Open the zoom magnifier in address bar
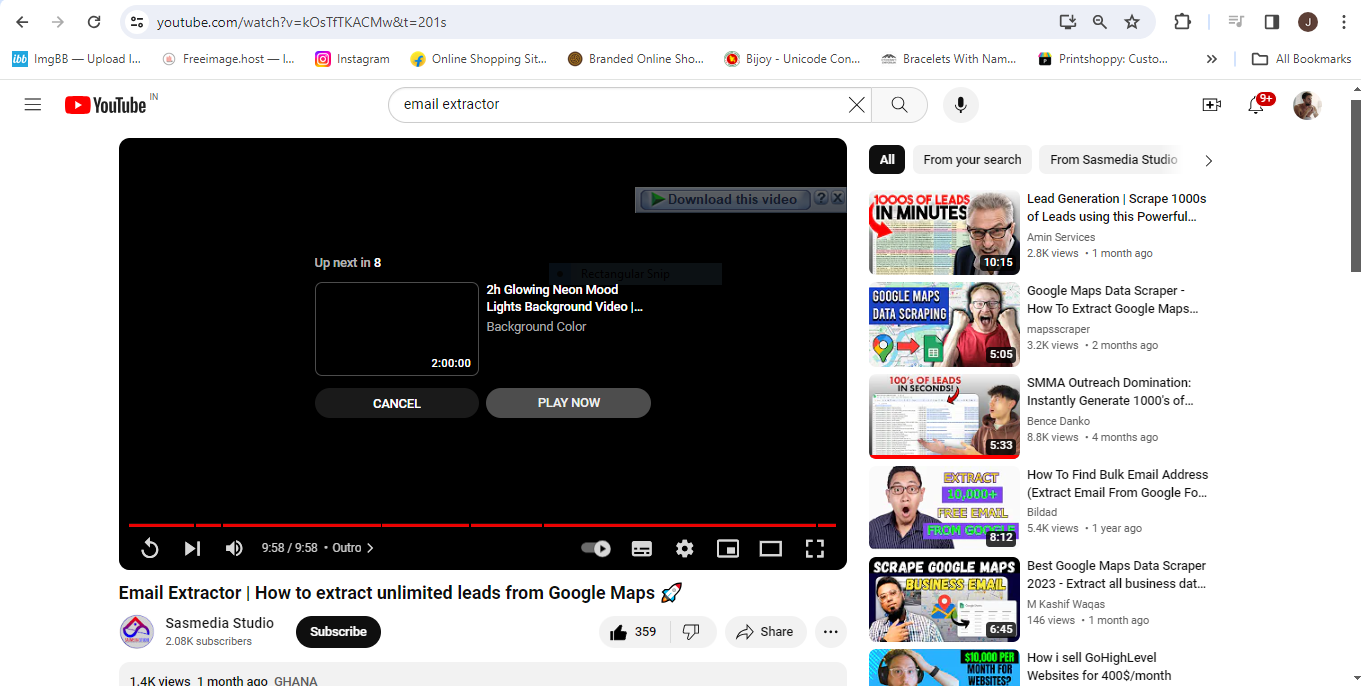 tap(1100, 22)
